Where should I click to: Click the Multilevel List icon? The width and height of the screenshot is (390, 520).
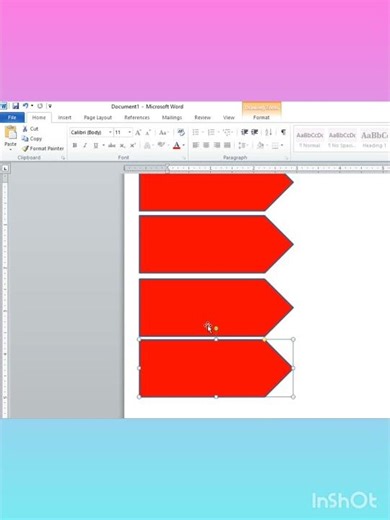point(227,132)
